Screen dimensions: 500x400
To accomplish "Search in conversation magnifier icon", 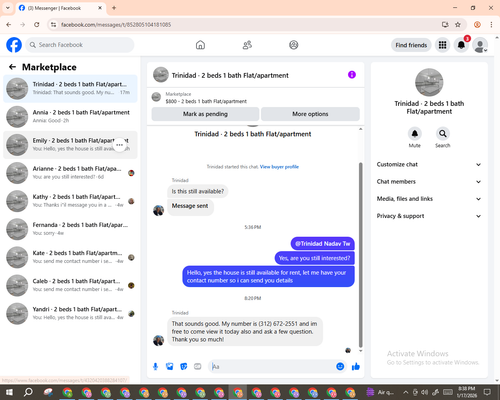I will pyautogui.click(x=443, y=134).
